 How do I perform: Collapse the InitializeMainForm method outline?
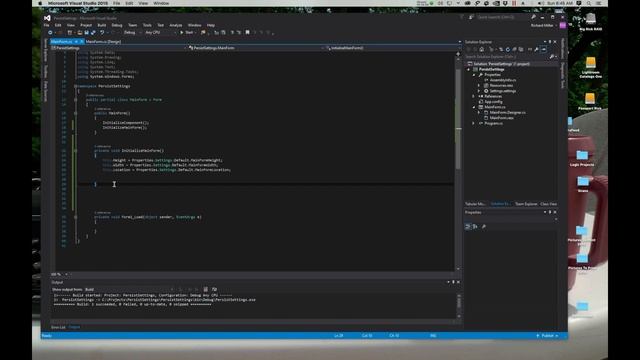[76, 151]
